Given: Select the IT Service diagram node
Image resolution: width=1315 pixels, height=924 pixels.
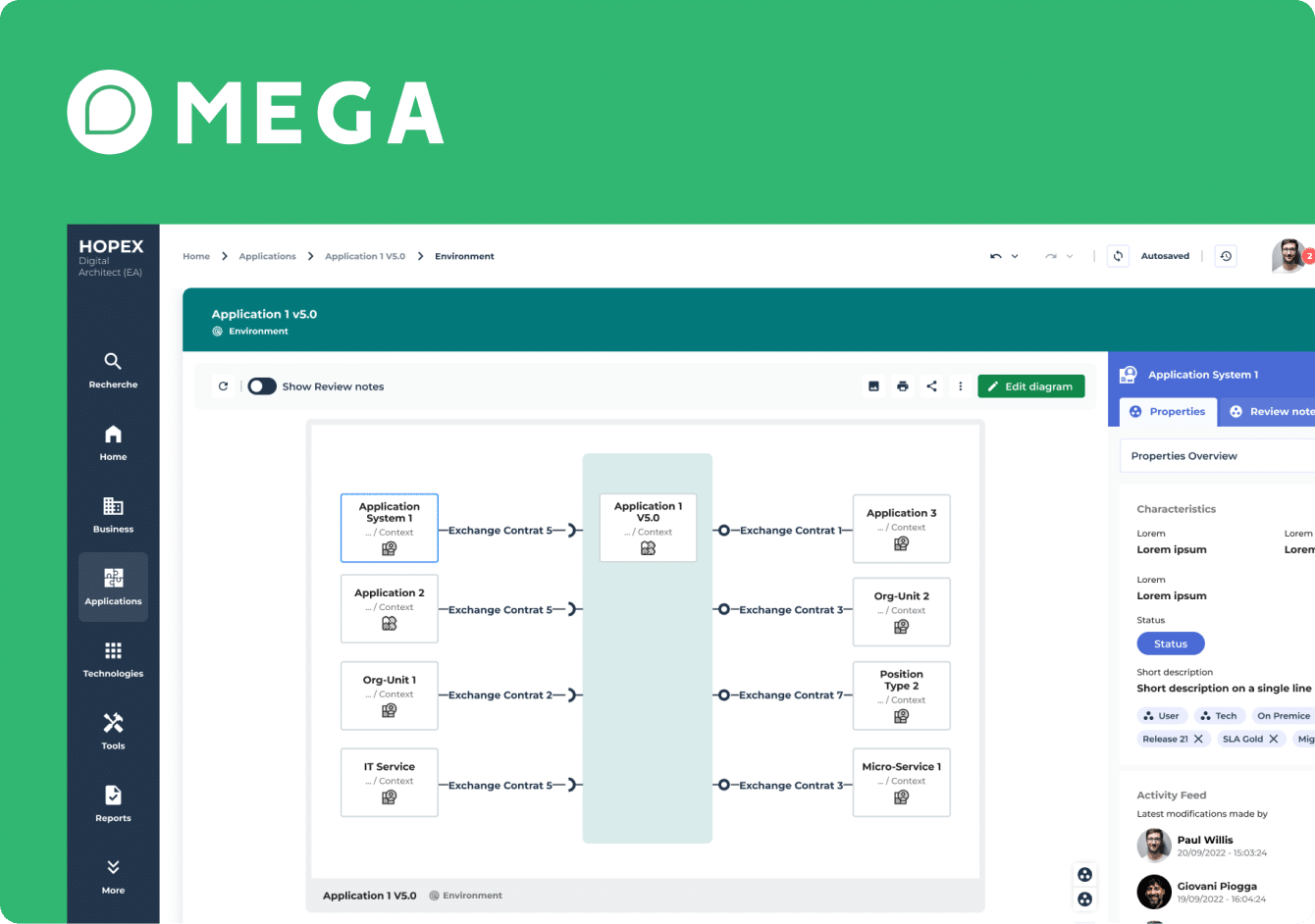Looking at the screenshot, I should (x=390, y=783).
